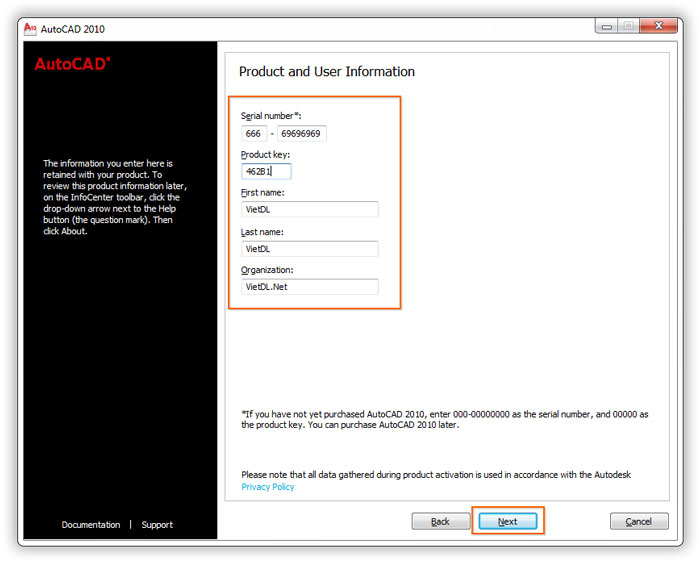This screenshot has height=563, width=700.
Task: Click the product activation data note text
Action: coord(436,475)
